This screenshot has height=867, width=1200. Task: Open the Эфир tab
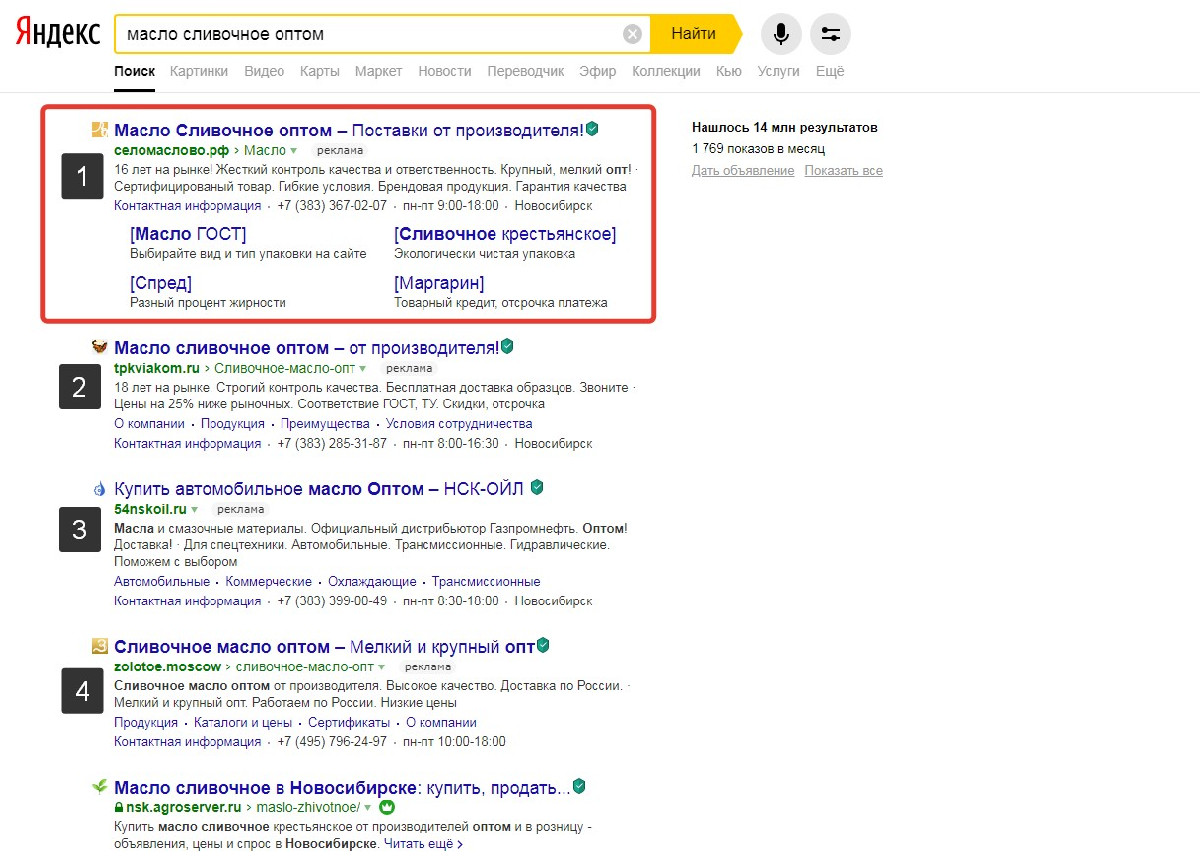point(599,71)
